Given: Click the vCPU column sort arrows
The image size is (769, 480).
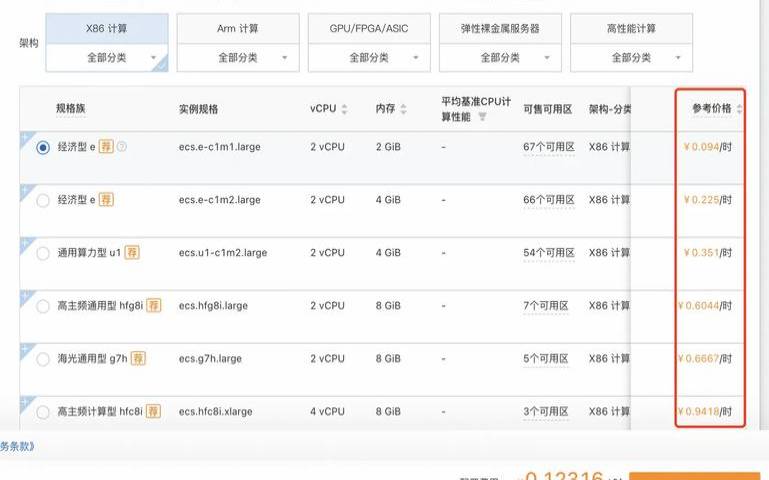Looking at the screenshot, I should pyautogui.click(x=345, y=108).
